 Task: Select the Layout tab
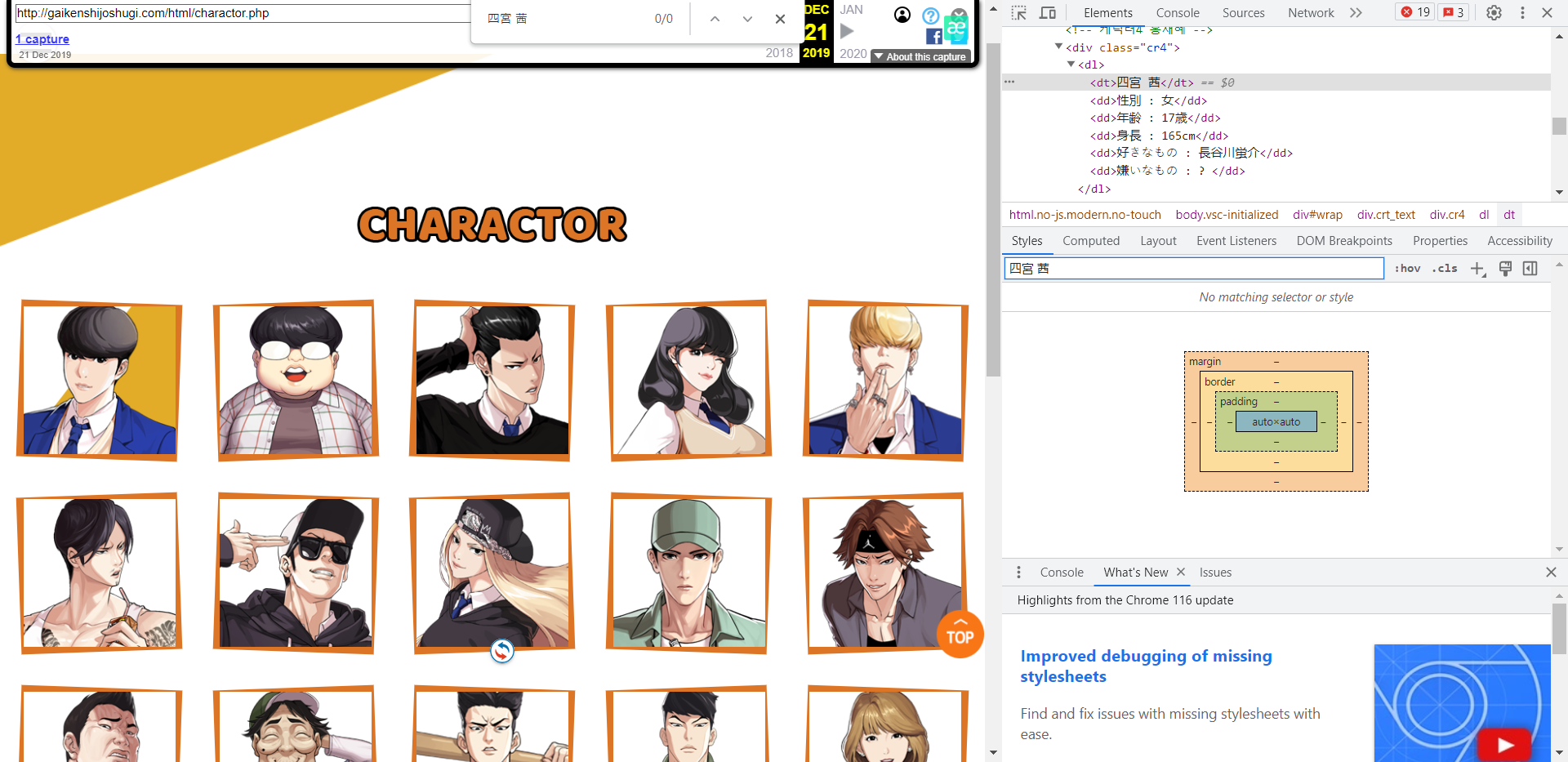1158,241
